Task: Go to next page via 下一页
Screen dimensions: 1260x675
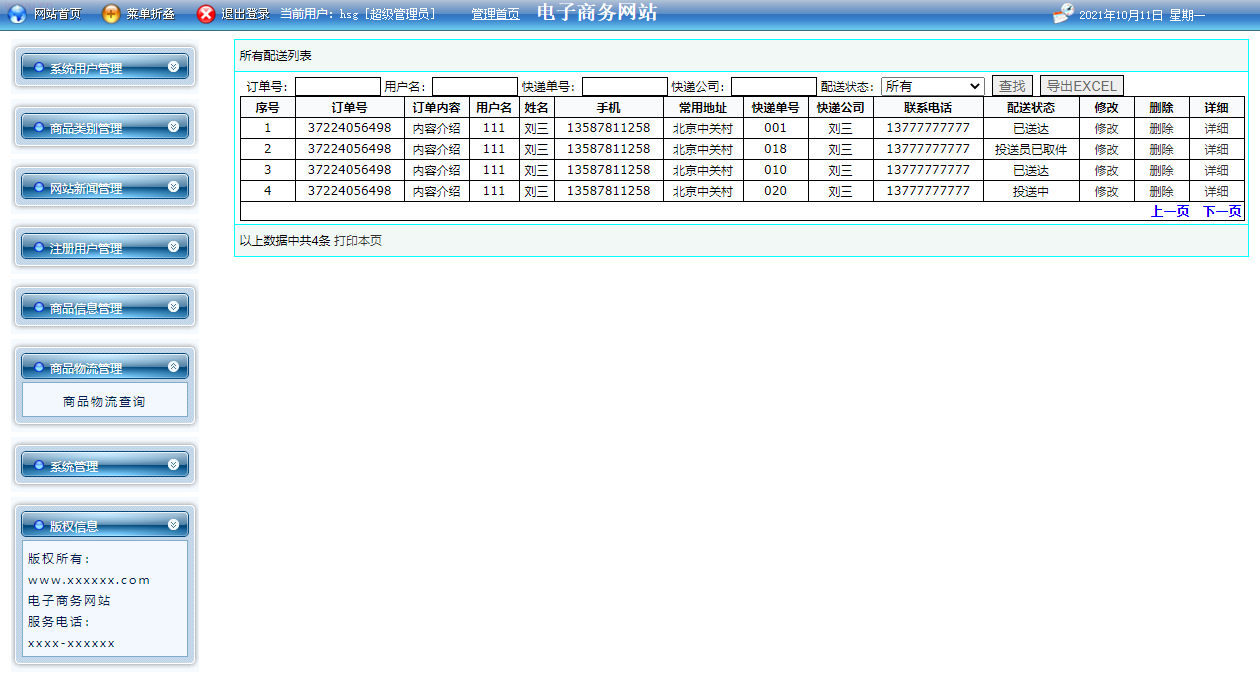Action: coord(1221,212)
